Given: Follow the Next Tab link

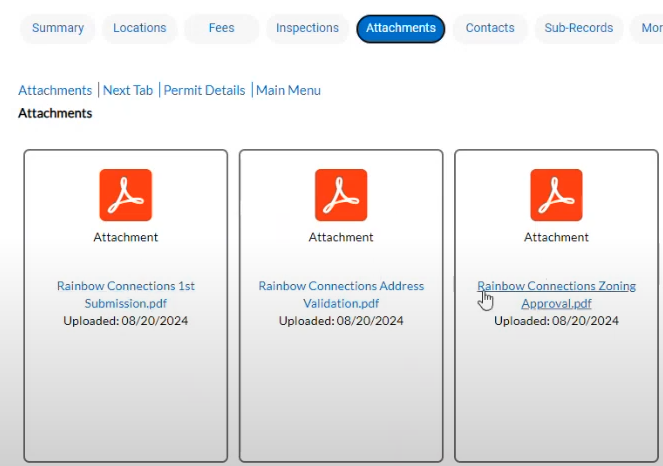Looking at the screenshot, I should pos(128,90).
